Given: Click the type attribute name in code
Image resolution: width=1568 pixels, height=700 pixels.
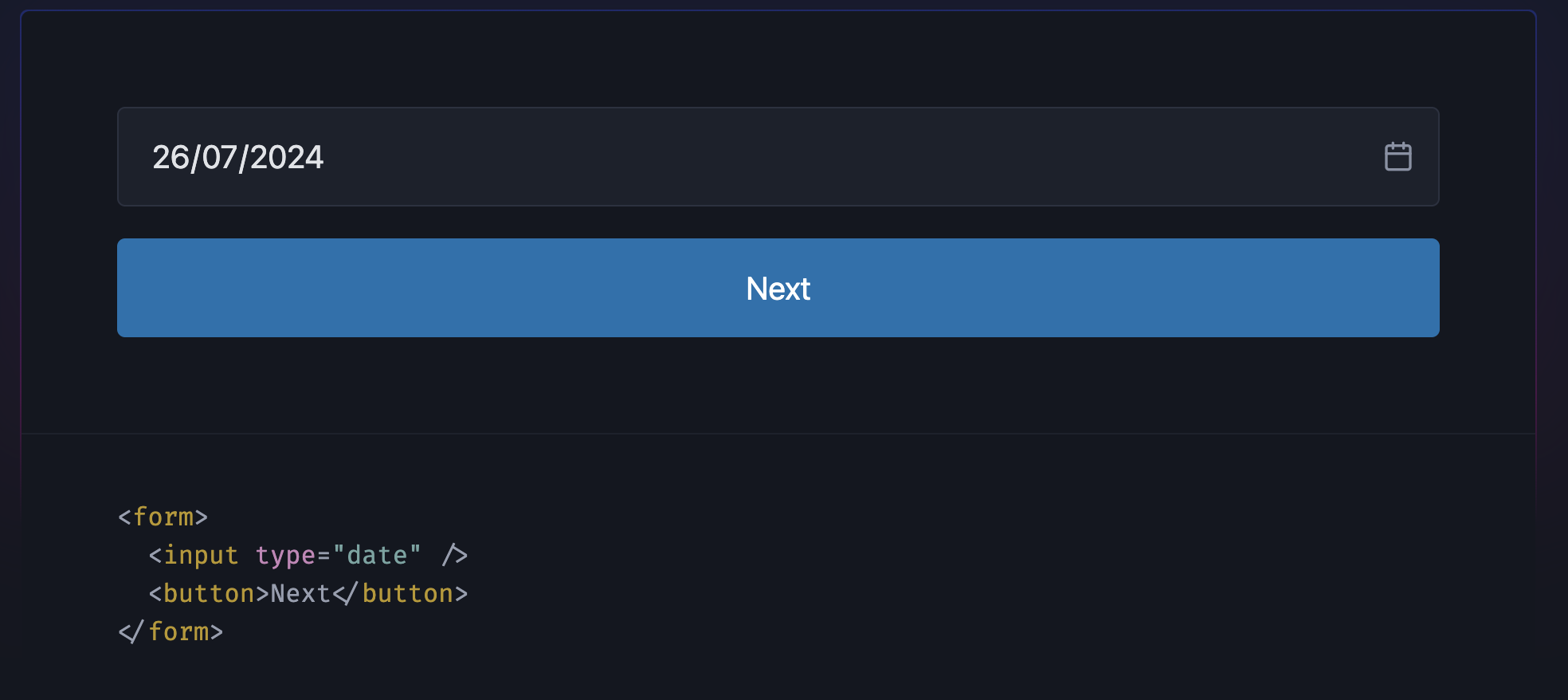Looking at the screenshot, I should click(x=287, y=555).
